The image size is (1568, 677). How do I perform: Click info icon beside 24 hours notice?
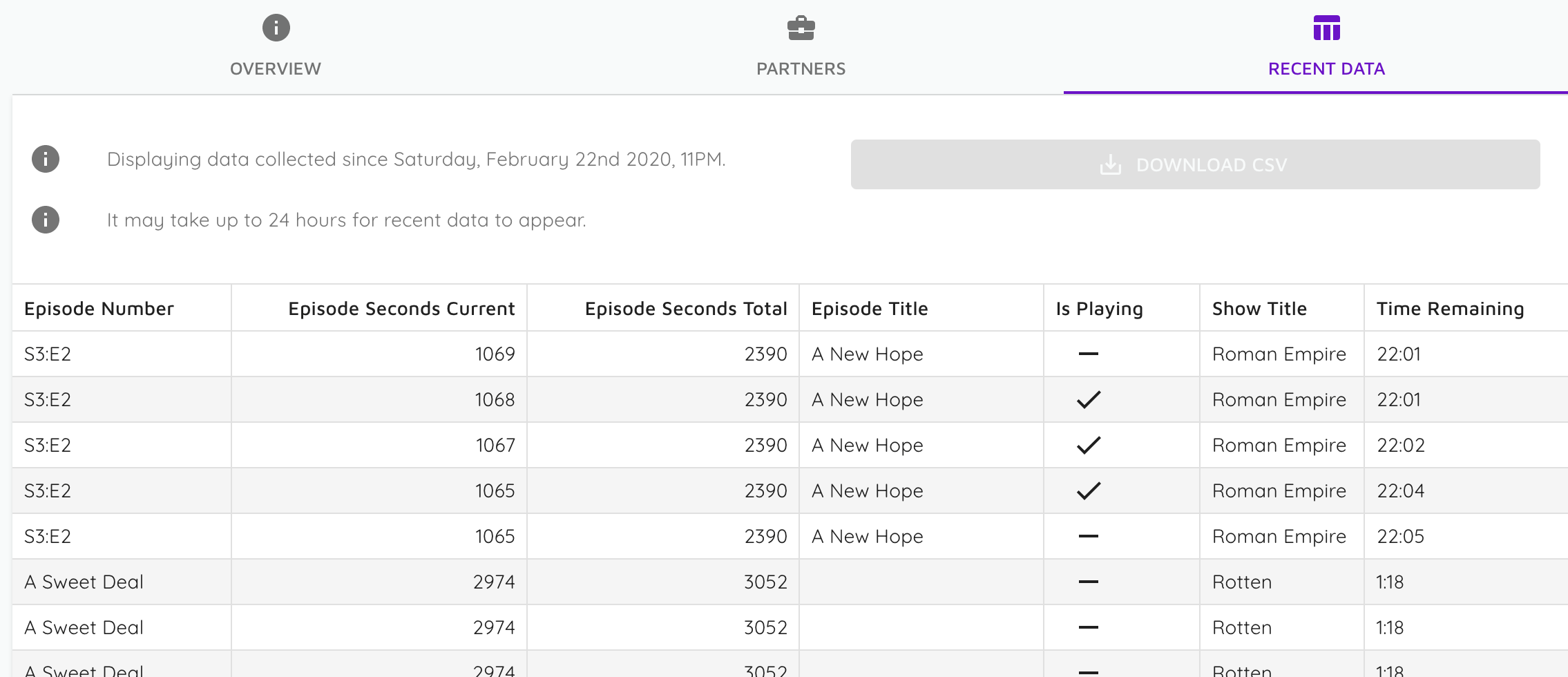coord(46,220)
